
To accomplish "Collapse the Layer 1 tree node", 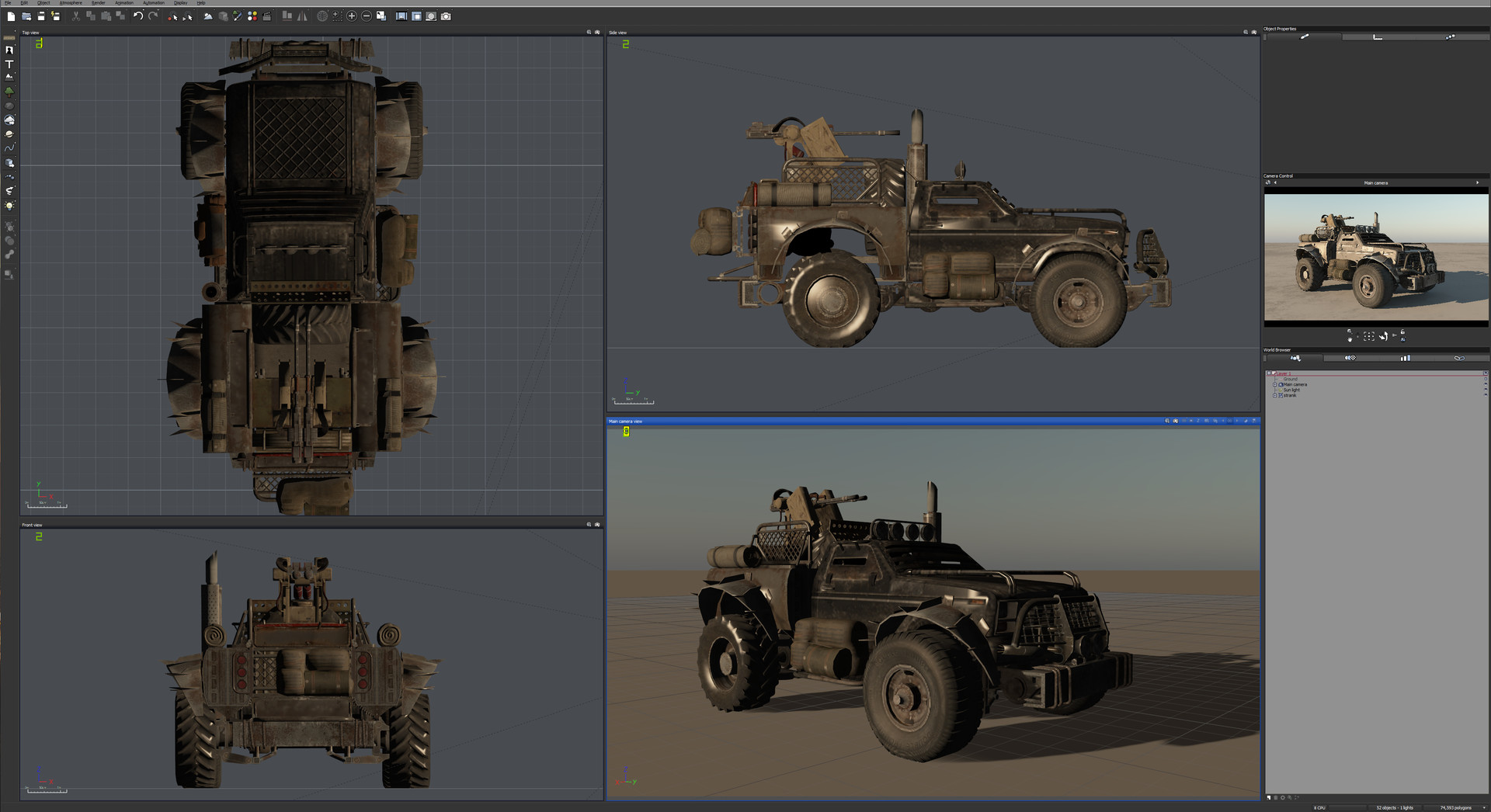I will point(1269,373).
